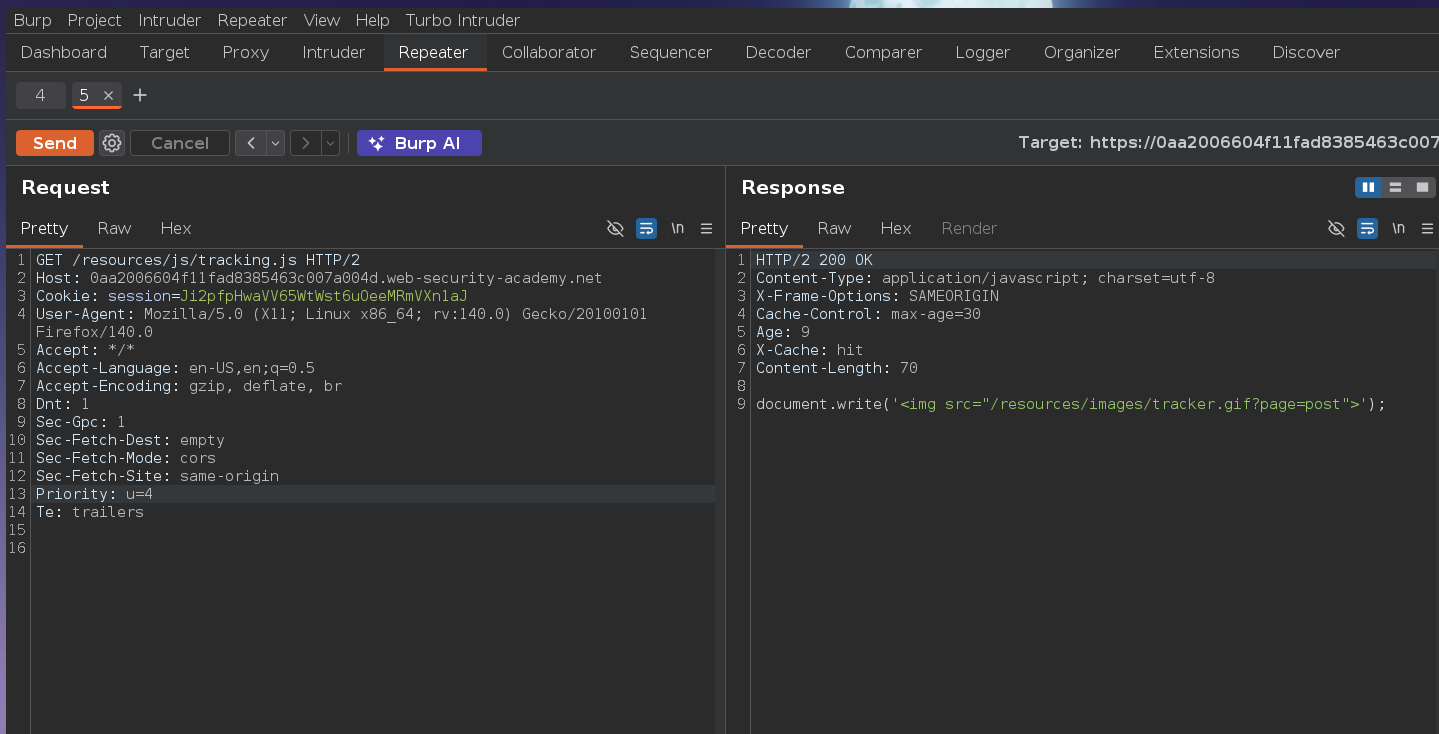Click the Cancel button
Viewport: 1439px width, 734px height.
coord(180,143)
